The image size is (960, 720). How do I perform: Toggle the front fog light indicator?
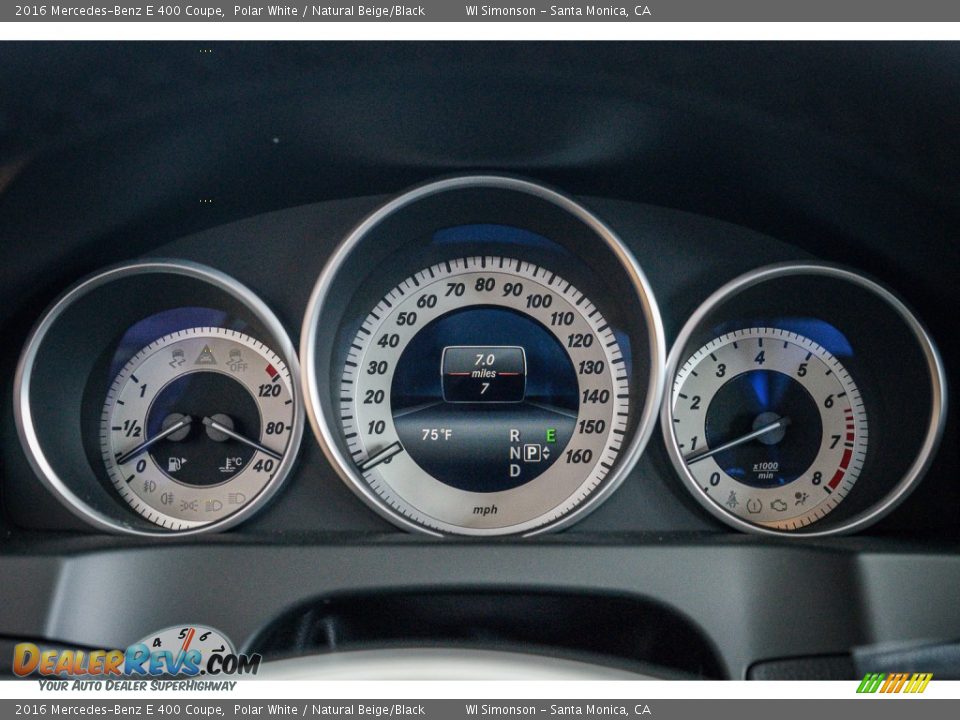148,485
